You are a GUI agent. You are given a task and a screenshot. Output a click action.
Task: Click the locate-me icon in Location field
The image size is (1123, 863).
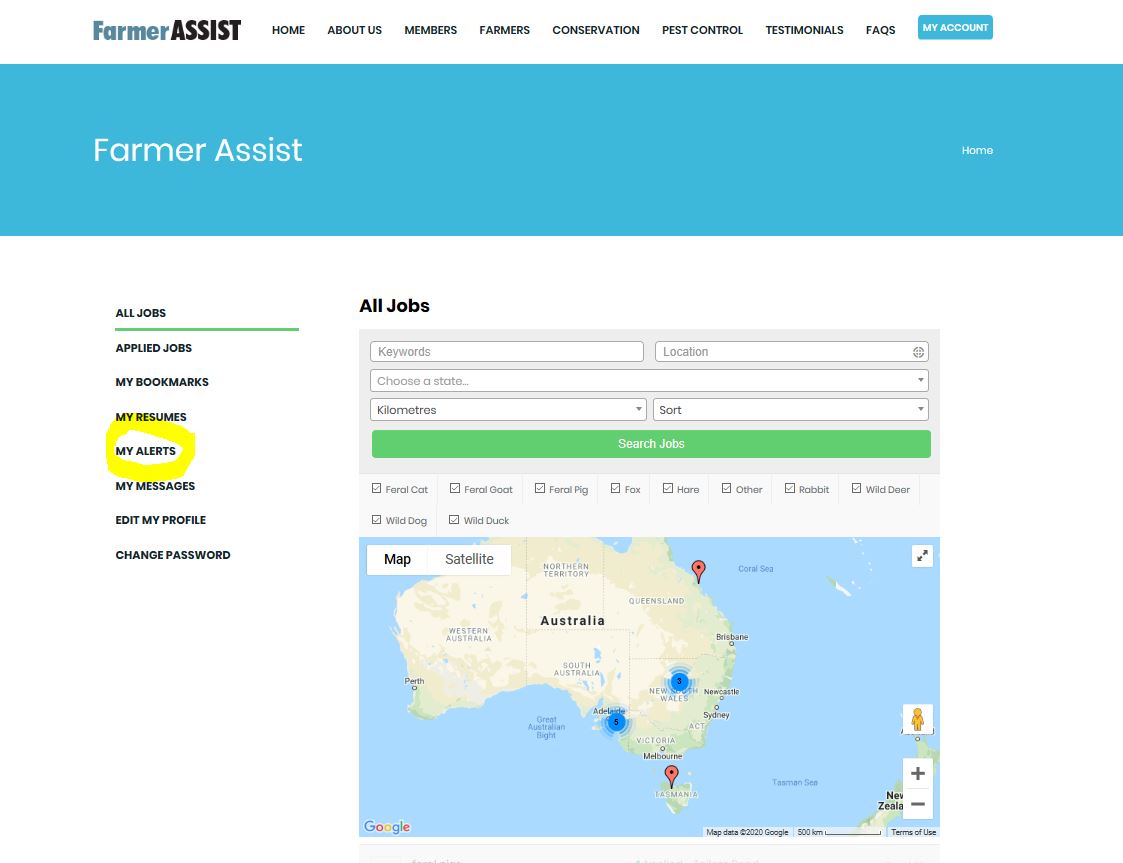pos(918,352)
